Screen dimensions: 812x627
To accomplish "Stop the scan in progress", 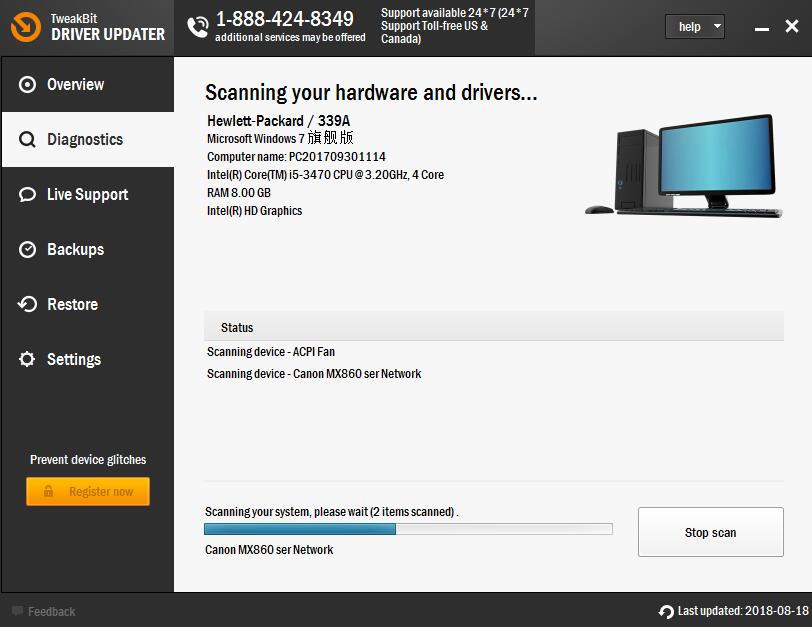I will pos(710,532).
